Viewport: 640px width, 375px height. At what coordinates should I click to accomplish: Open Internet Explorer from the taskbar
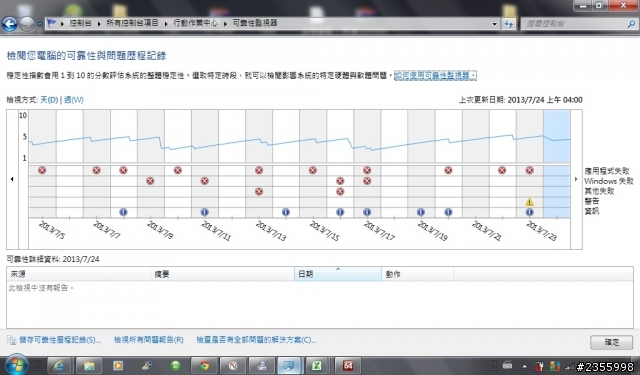[59, 366]
